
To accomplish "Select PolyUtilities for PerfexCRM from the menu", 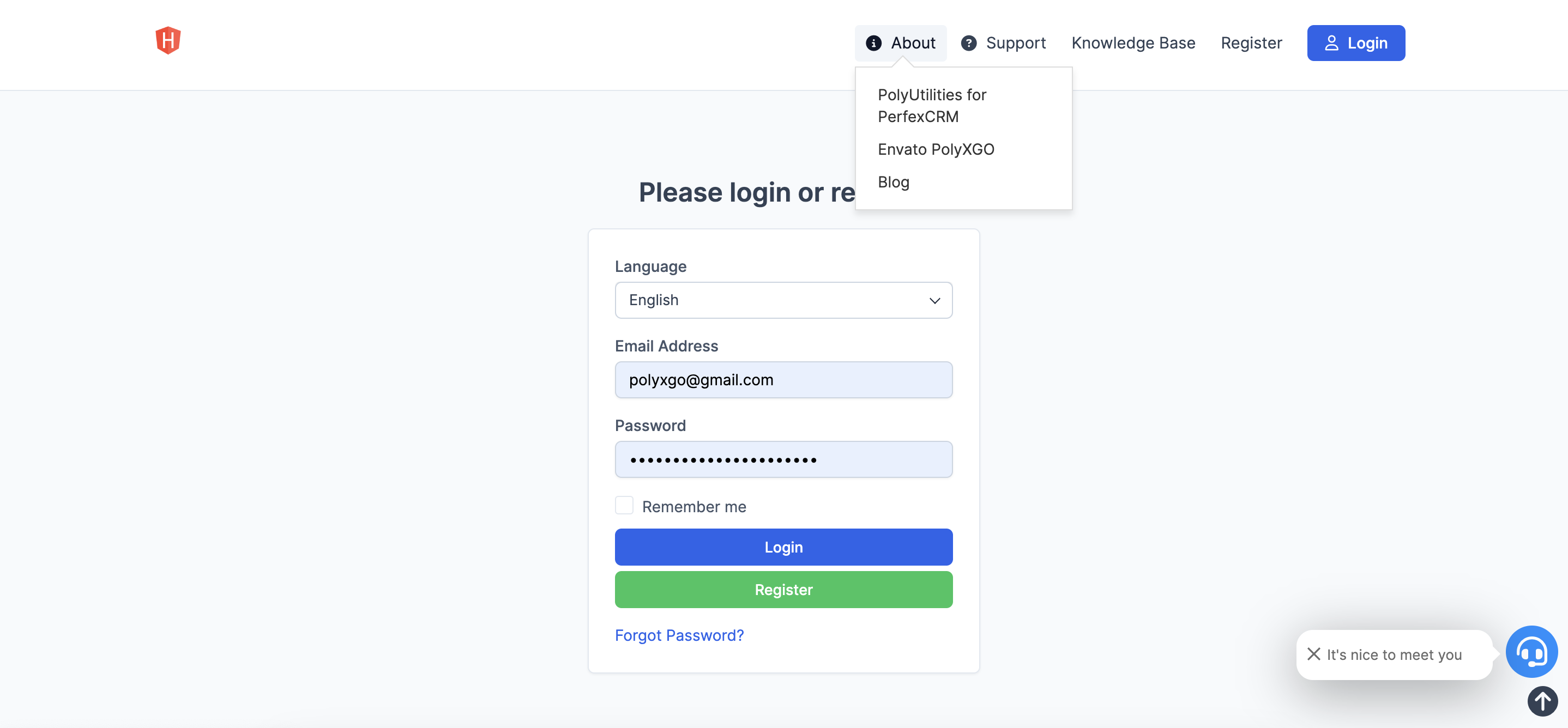I will tap(932, 105).
